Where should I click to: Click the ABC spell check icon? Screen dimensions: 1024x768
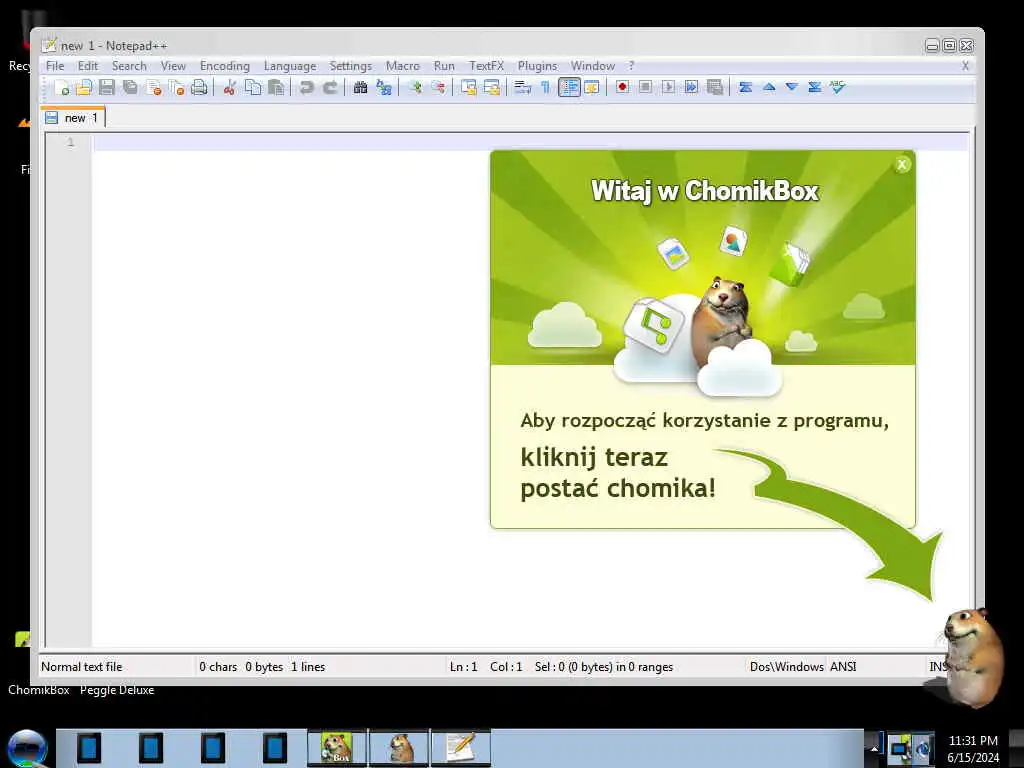pos(837,87)
